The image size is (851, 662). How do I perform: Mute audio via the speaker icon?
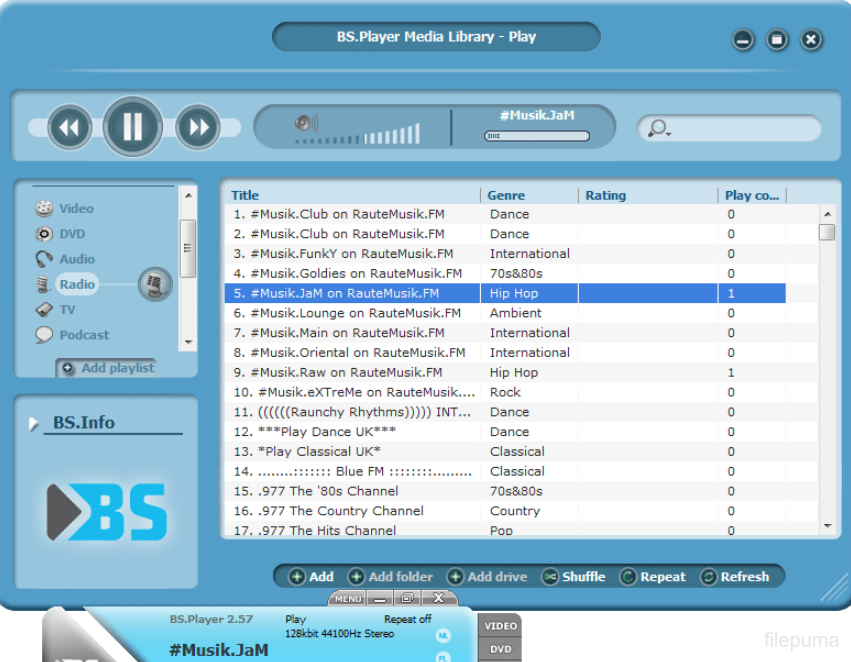pos(305,124)
